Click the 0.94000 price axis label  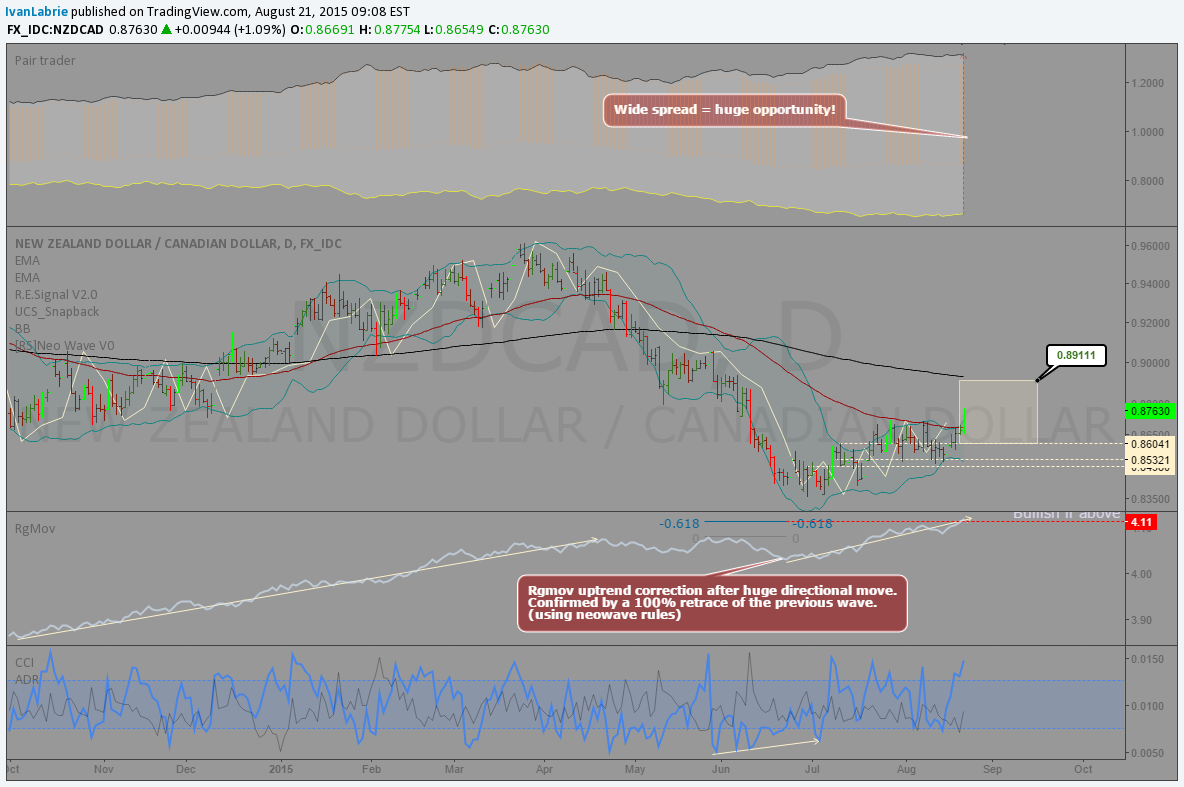click(x=1151, y=285)
